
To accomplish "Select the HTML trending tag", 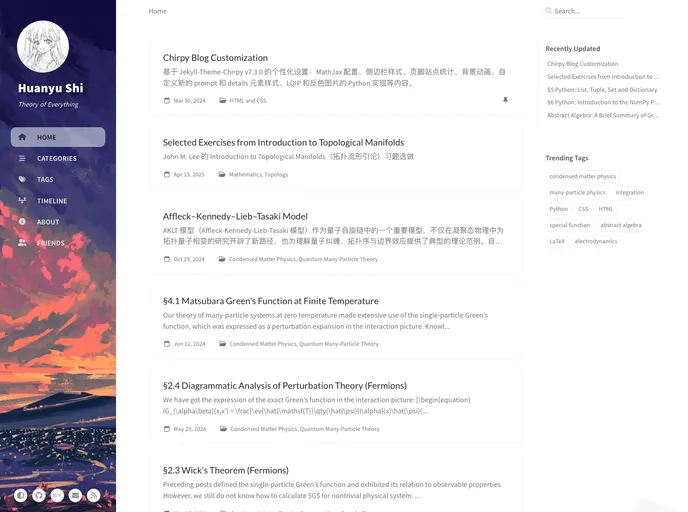I will pyautogui.click(x=606, y=209).
